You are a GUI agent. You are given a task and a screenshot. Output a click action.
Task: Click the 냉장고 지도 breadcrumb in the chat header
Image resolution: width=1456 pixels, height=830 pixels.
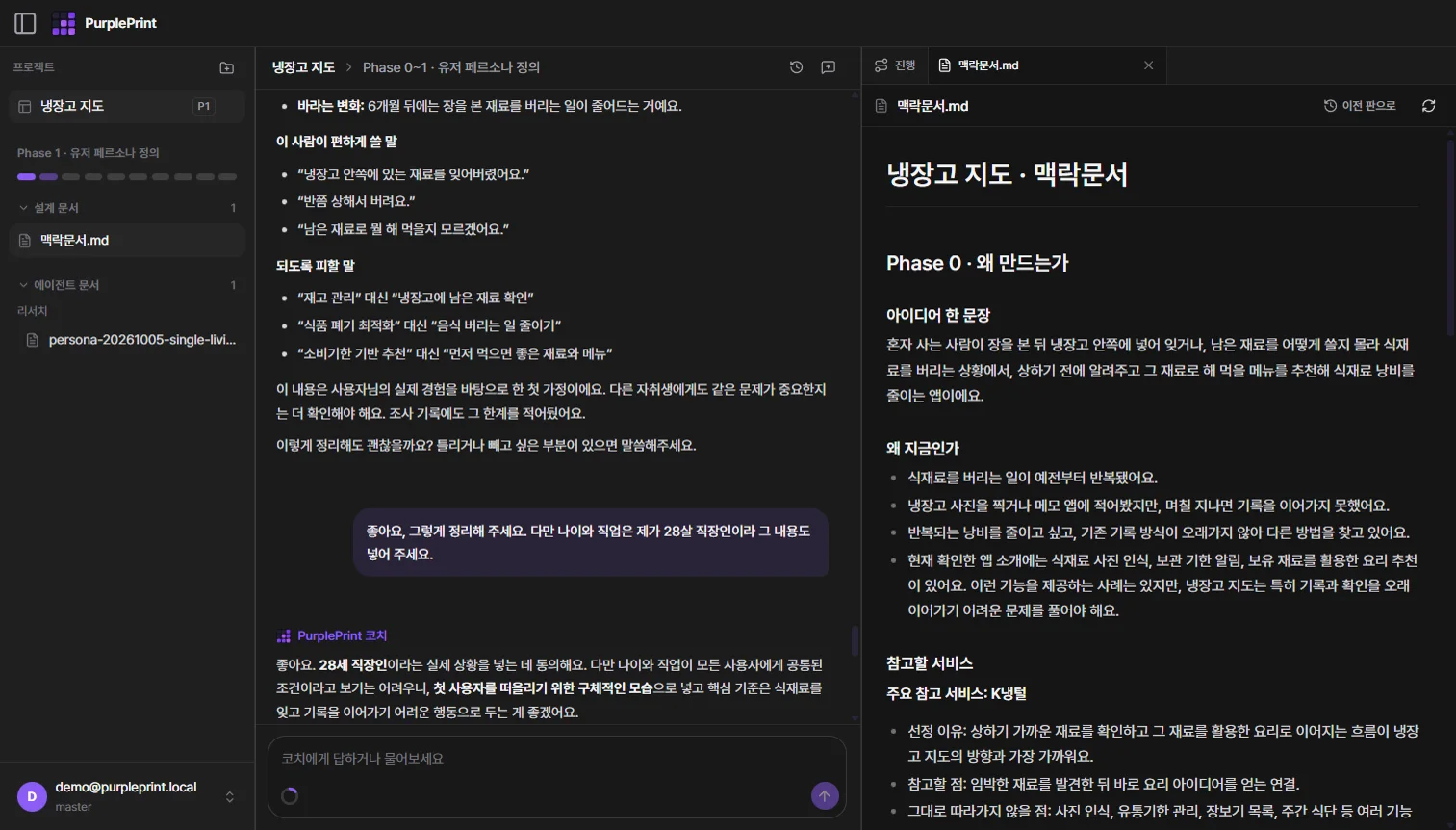coord(303,67)
